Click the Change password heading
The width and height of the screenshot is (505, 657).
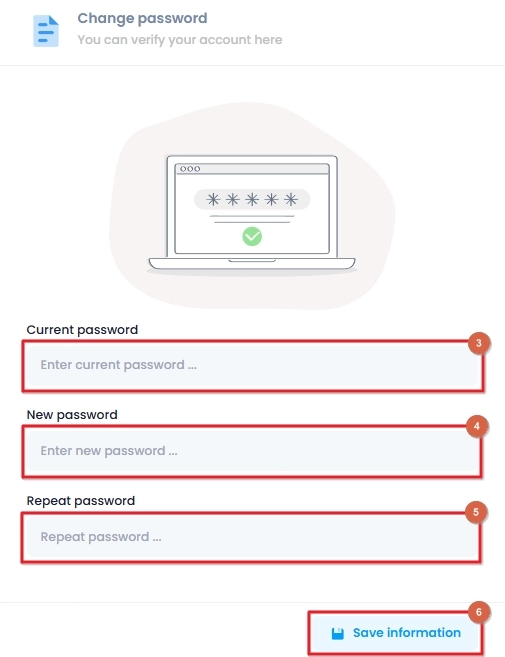tap(142, 18)
